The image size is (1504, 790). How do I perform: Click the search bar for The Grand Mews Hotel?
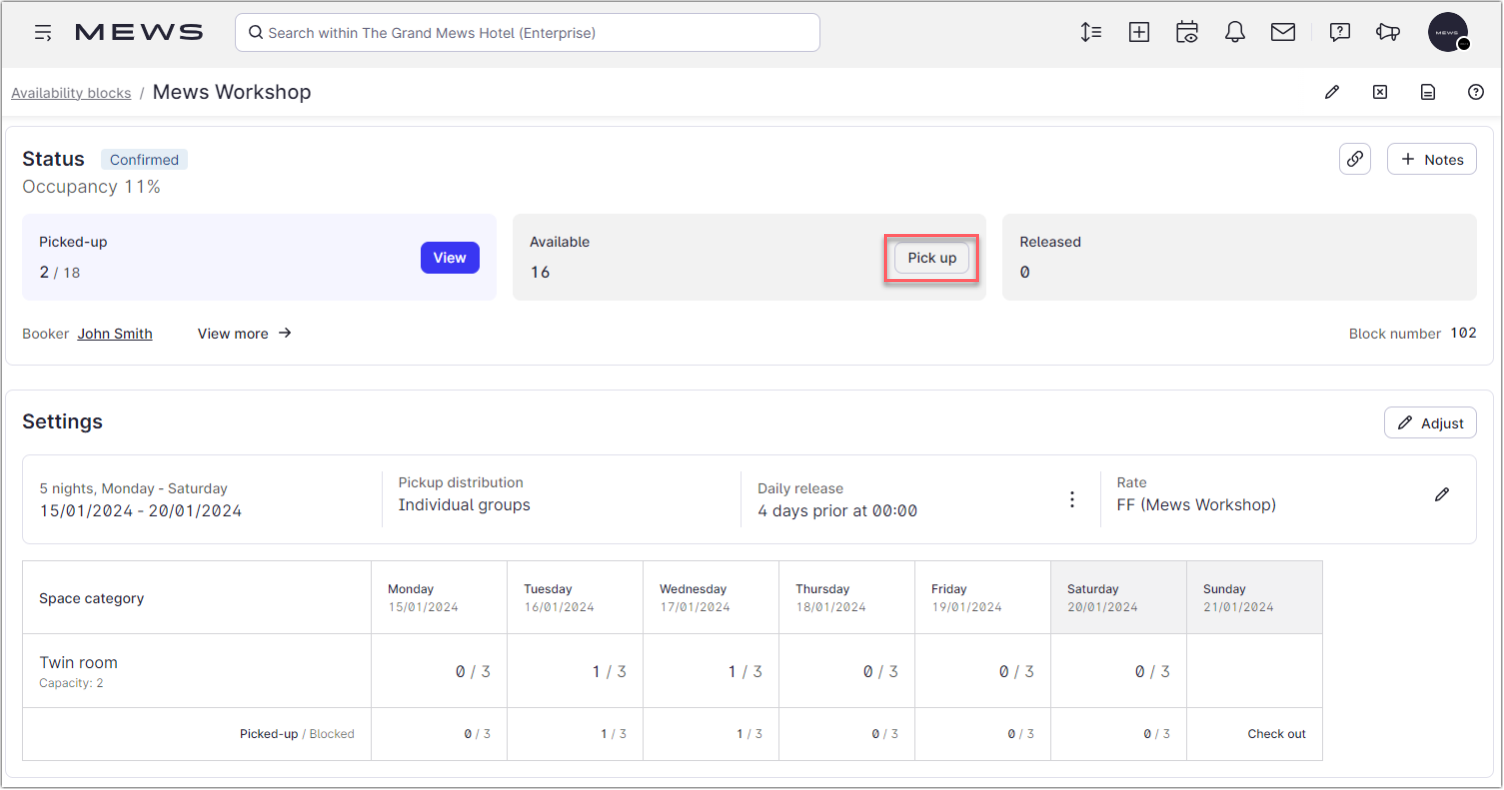pos(527,33)
